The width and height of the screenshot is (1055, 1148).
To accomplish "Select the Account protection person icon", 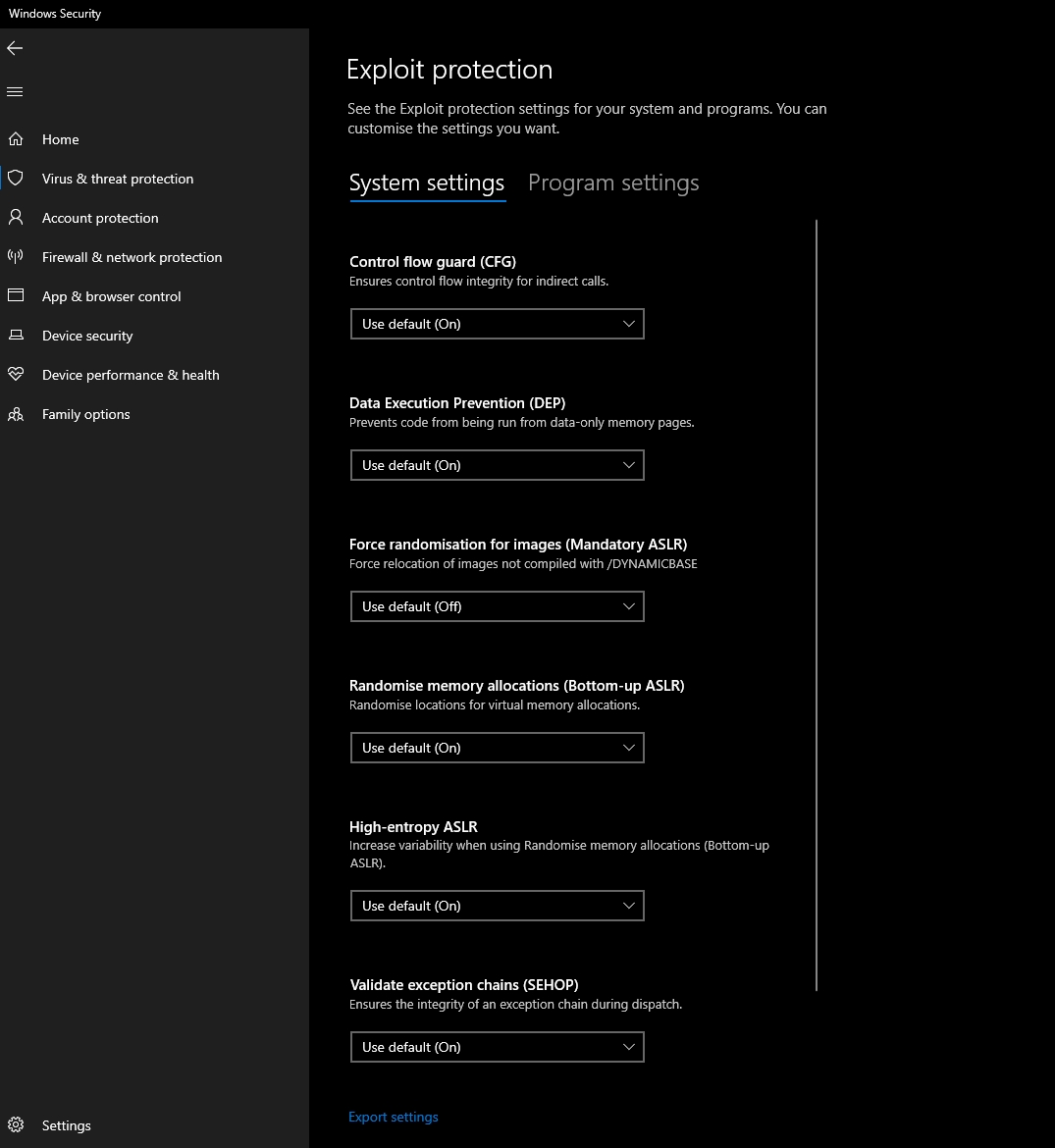I will click(x=16, y=218).
